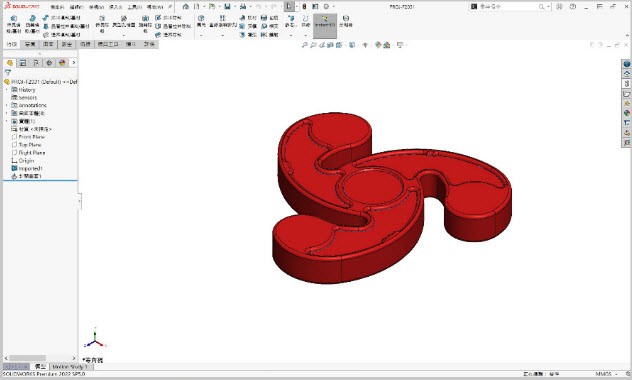Open Options gear icon in the title bar

326,6
